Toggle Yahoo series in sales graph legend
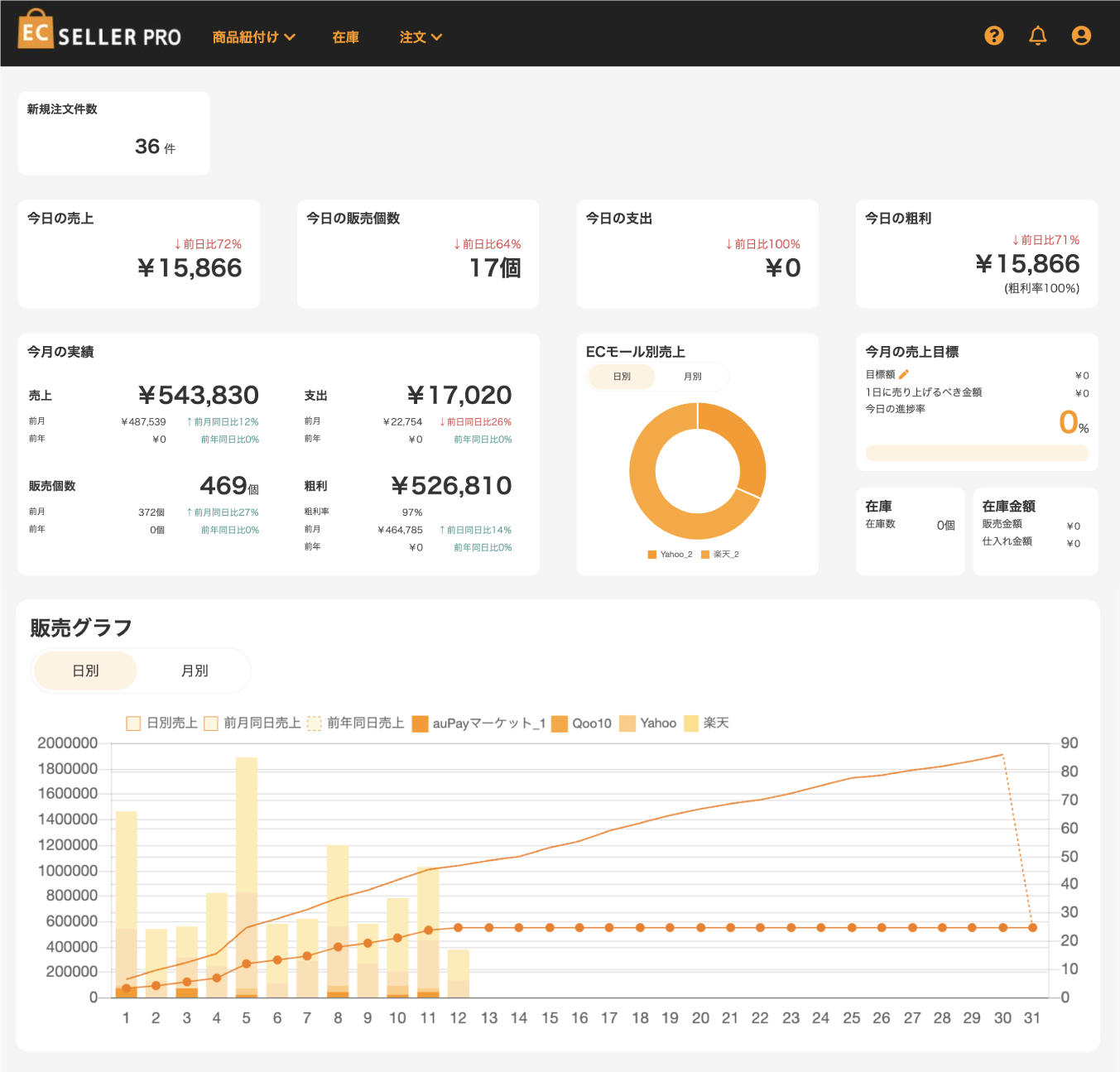This screenshot has height=1072, width=1120. click(648, 723)
